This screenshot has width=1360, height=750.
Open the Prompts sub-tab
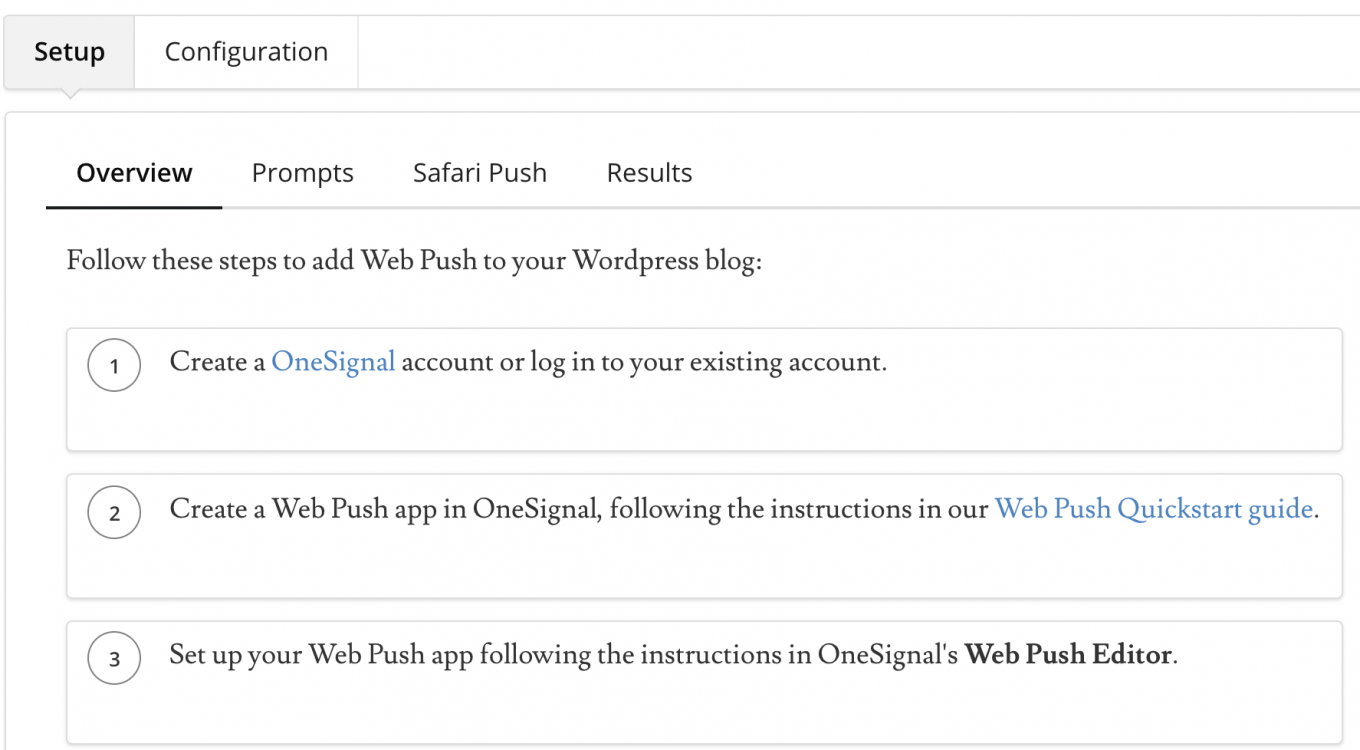click(302, 173)
